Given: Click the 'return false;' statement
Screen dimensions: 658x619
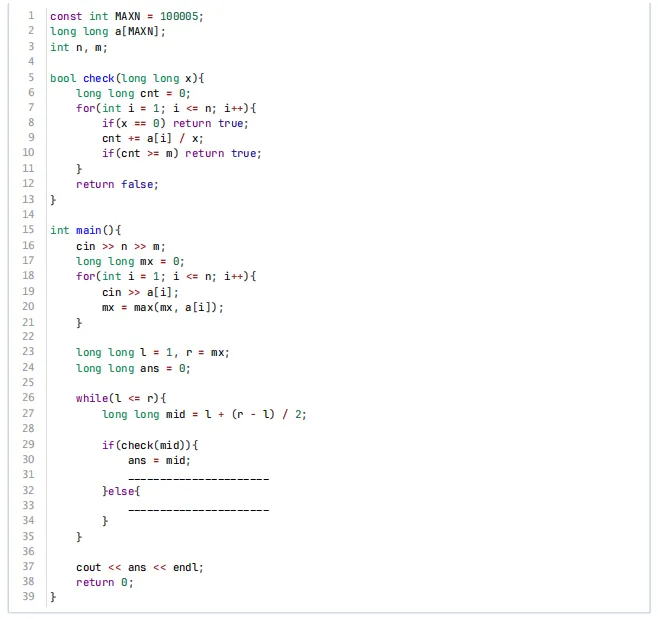Looking at the screenshot, I should click(117, 185).
